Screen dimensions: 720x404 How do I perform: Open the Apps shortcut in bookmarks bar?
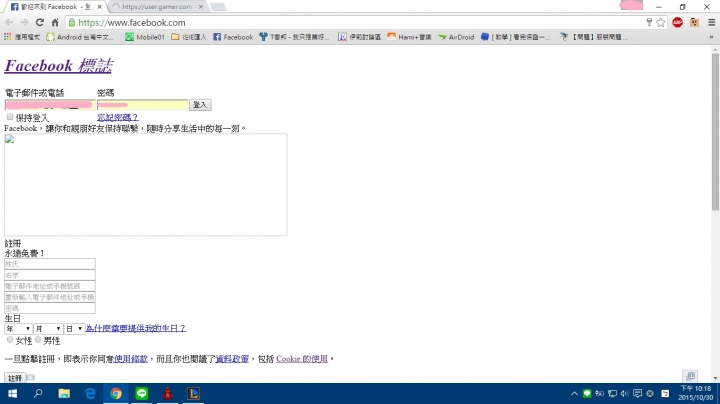pos(22,37)
